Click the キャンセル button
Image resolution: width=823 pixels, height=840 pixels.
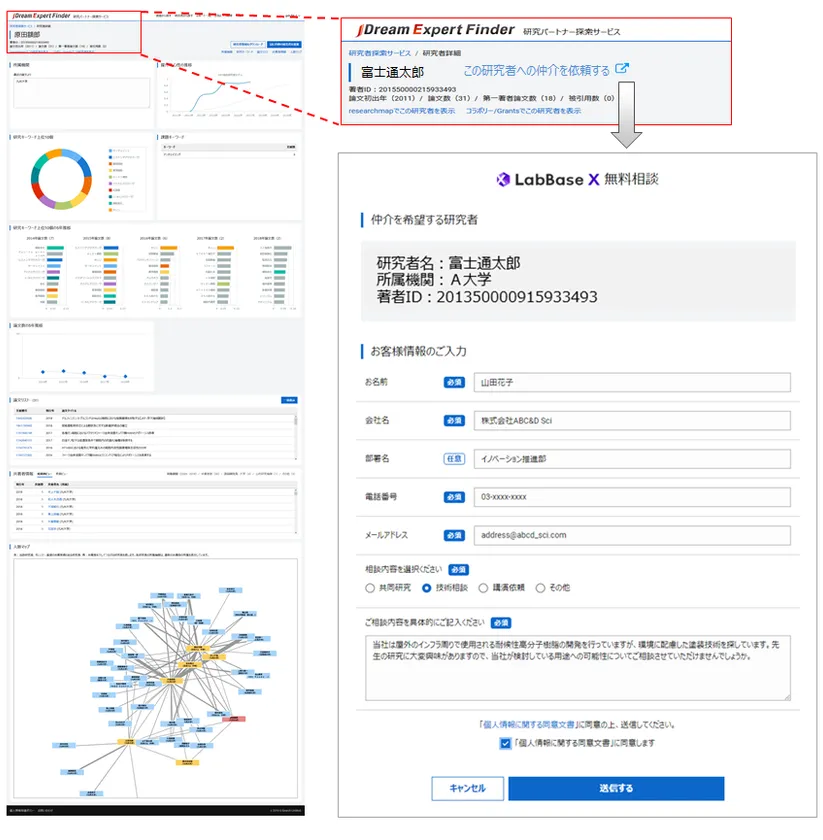pos(467,789)
